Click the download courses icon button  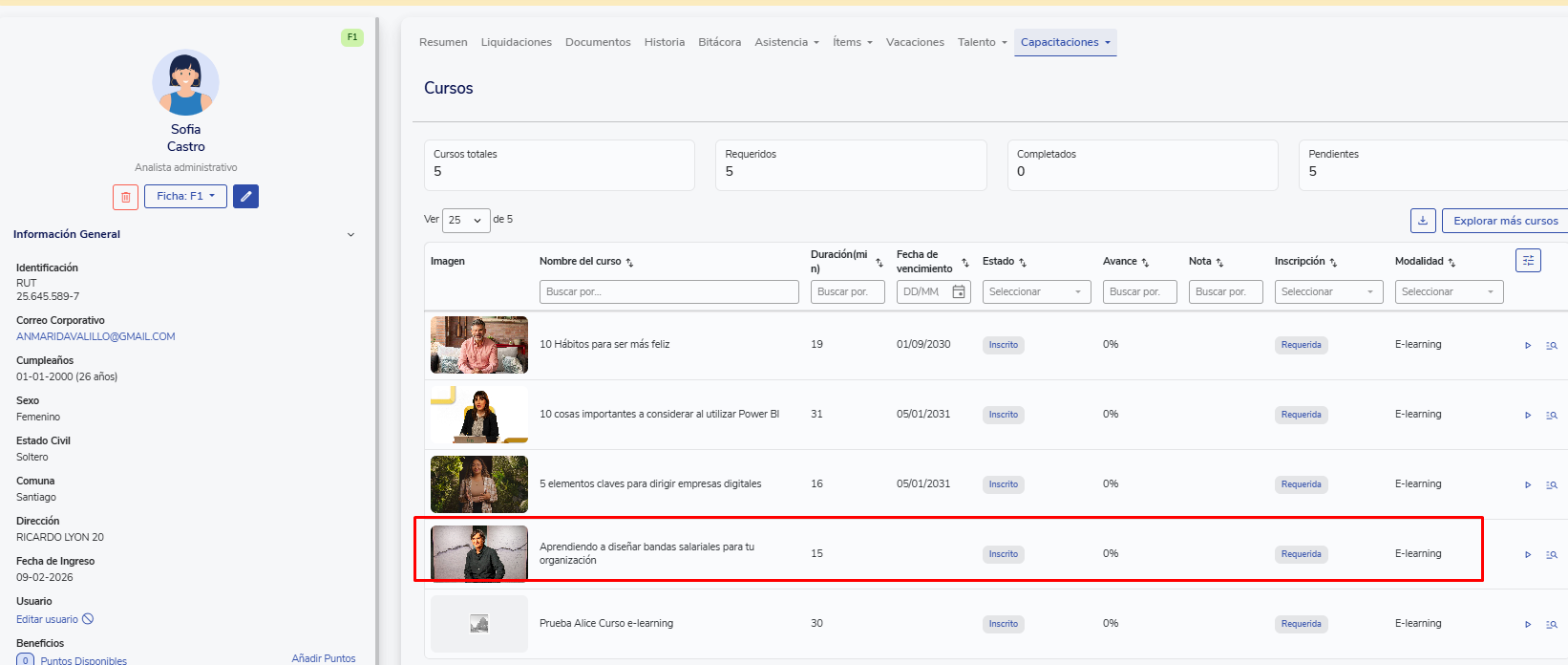pyautogui.click(x=1423, y=221)
